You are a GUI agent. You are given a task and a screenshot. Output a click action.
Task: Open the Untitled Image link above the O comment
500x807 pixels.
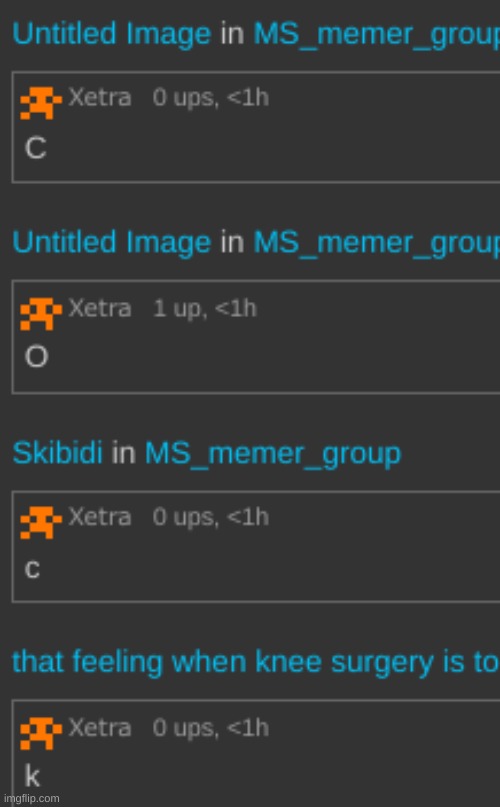coord(111,242)
